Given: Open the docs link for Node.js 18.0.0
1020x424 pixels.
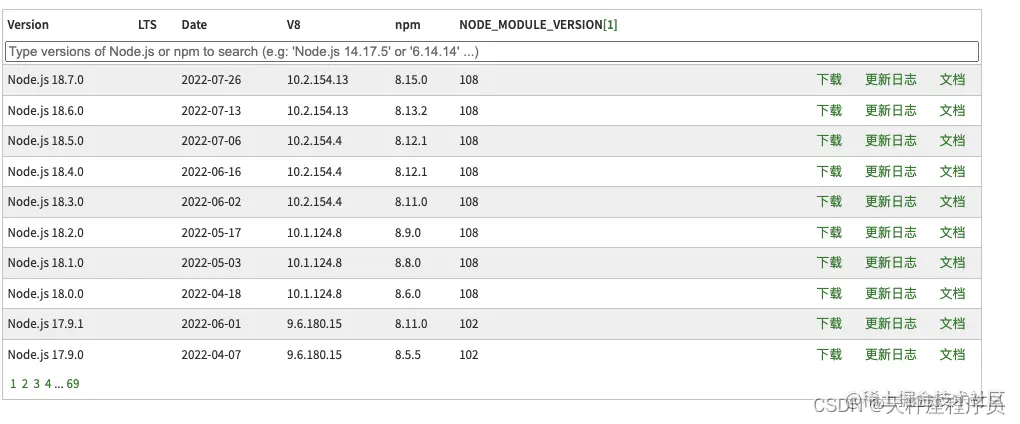Looking at the screenshot, I should tap(952, 294).
